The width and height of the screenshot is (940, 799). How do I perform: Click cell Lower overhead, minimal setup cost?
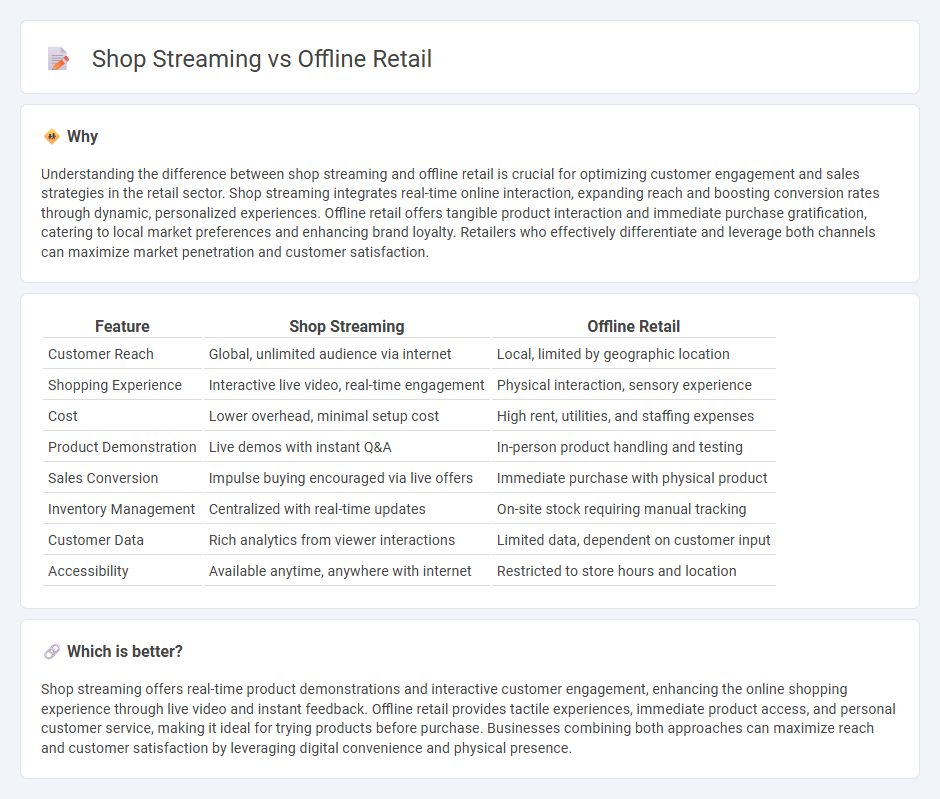click(x=347, y=416)
